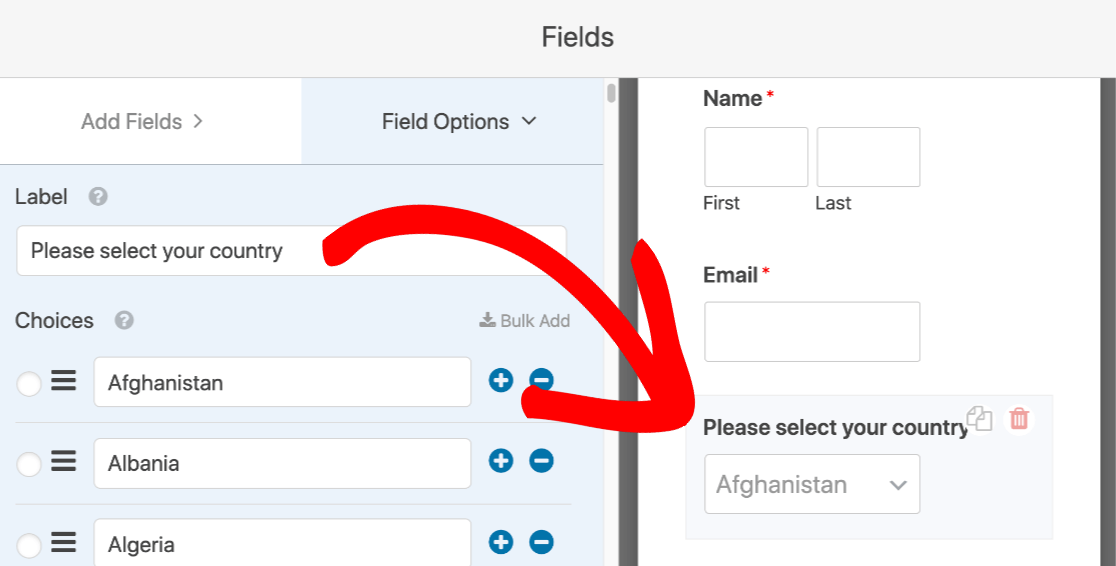
Task: Click the Label help question-mark icon
Action: (x=98, y=197)
